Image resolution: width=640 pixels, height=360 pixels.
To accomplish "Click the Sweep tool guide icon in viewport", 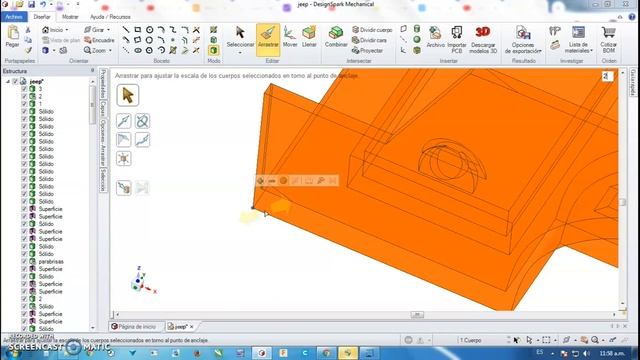I will click(142, 140).
